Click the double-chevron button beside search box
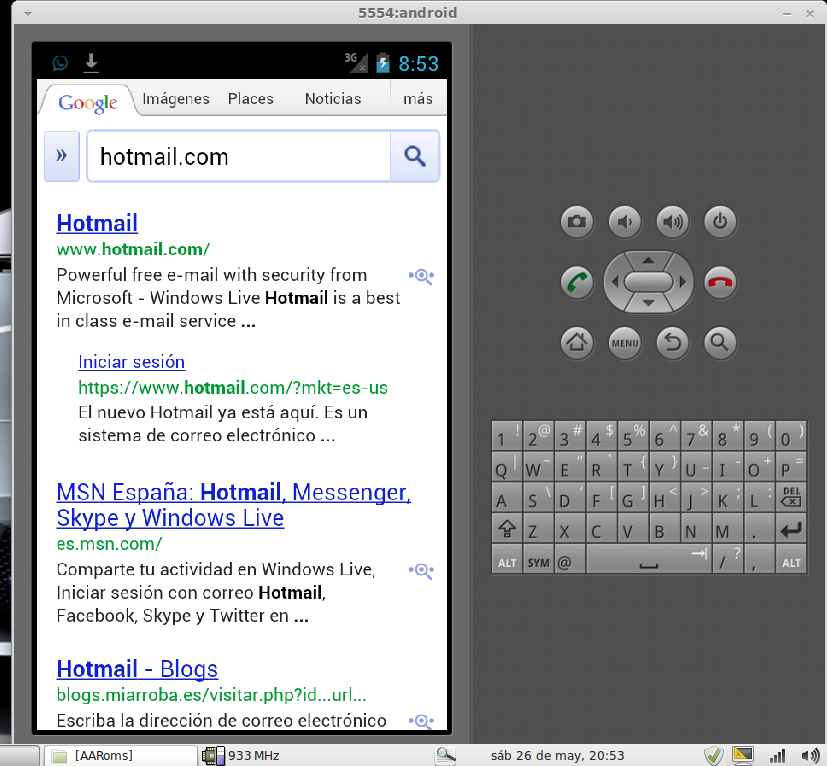The height and width of the screenshot is (766, 827). (62, 156)
